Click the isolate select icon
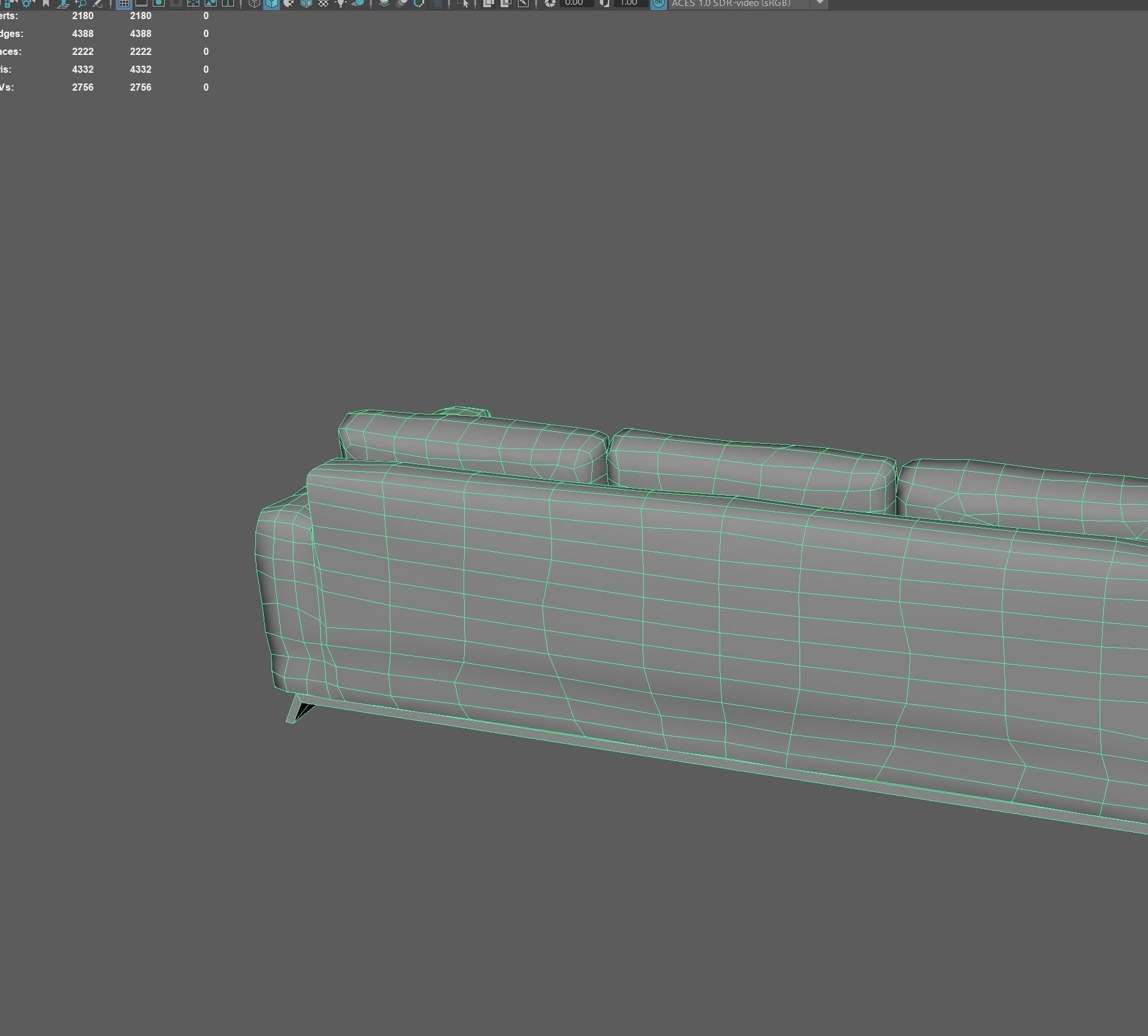Screen dimensions: 1148x1036 (x=462, y=3)
